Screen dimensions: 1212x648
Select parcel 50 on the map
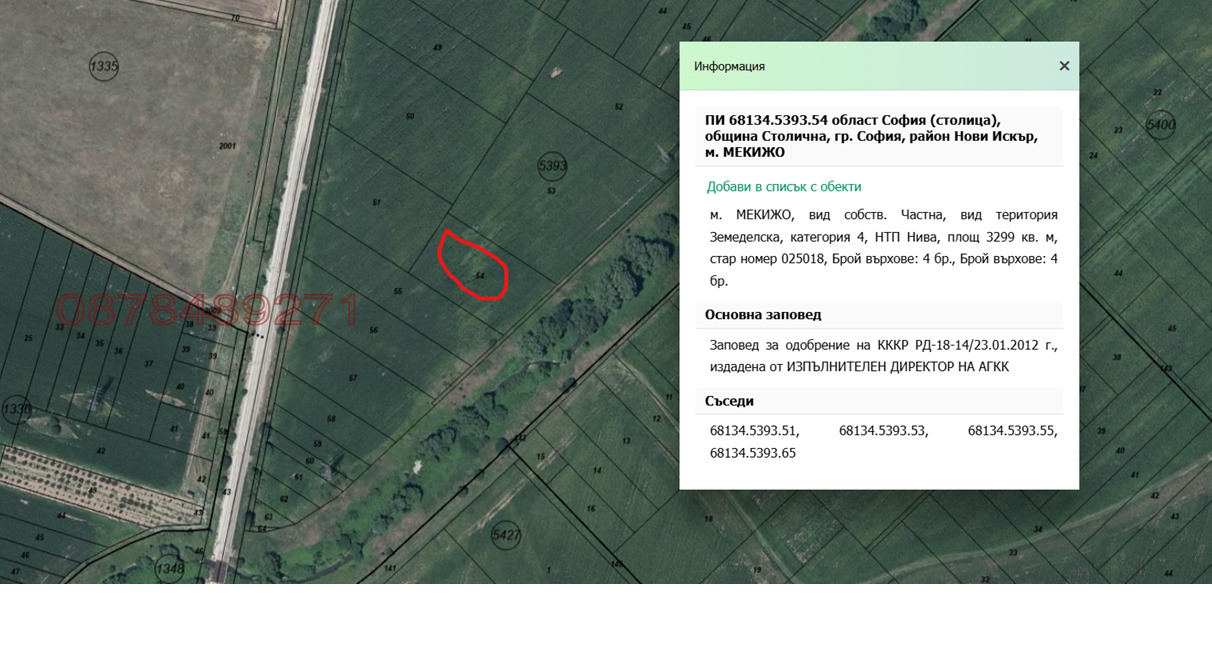click(410, 117)
